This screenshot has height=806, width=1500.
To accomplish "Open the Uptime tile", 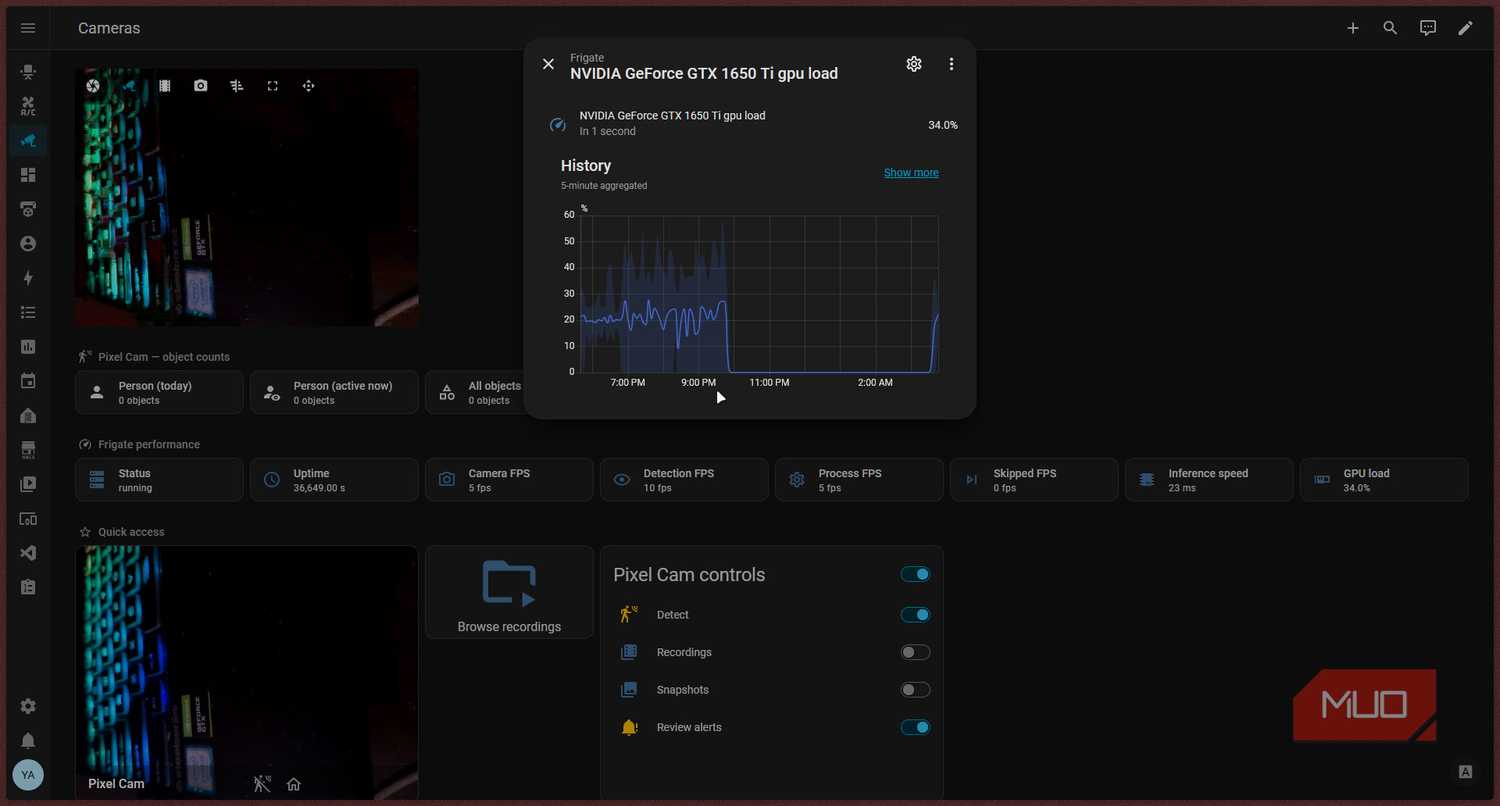I will coord(334,480).
